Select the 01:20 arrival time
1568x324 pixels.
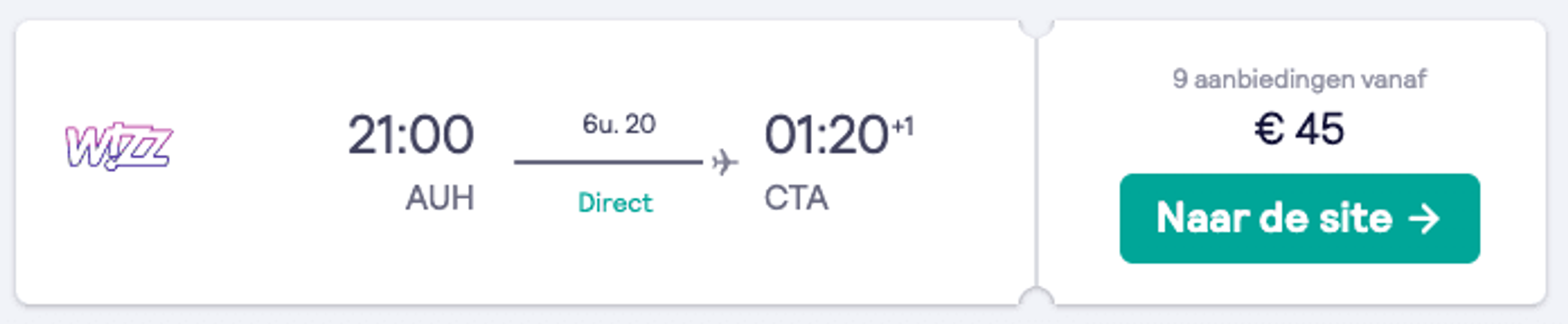coord(825,135)
